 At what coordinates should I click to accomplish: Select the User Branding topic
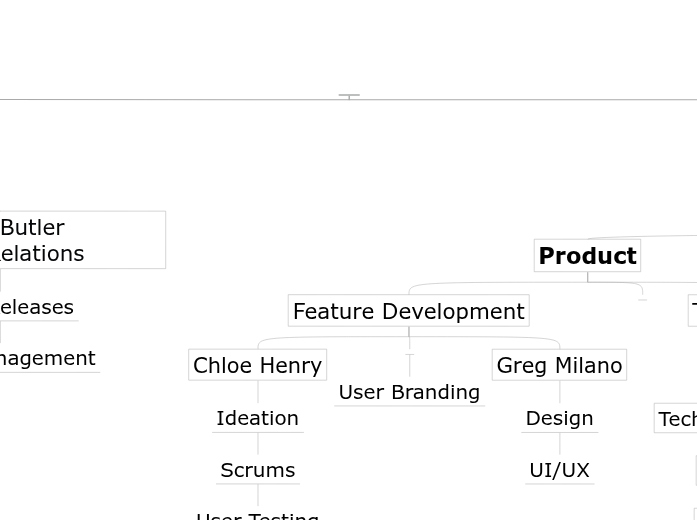click(409, 392)
